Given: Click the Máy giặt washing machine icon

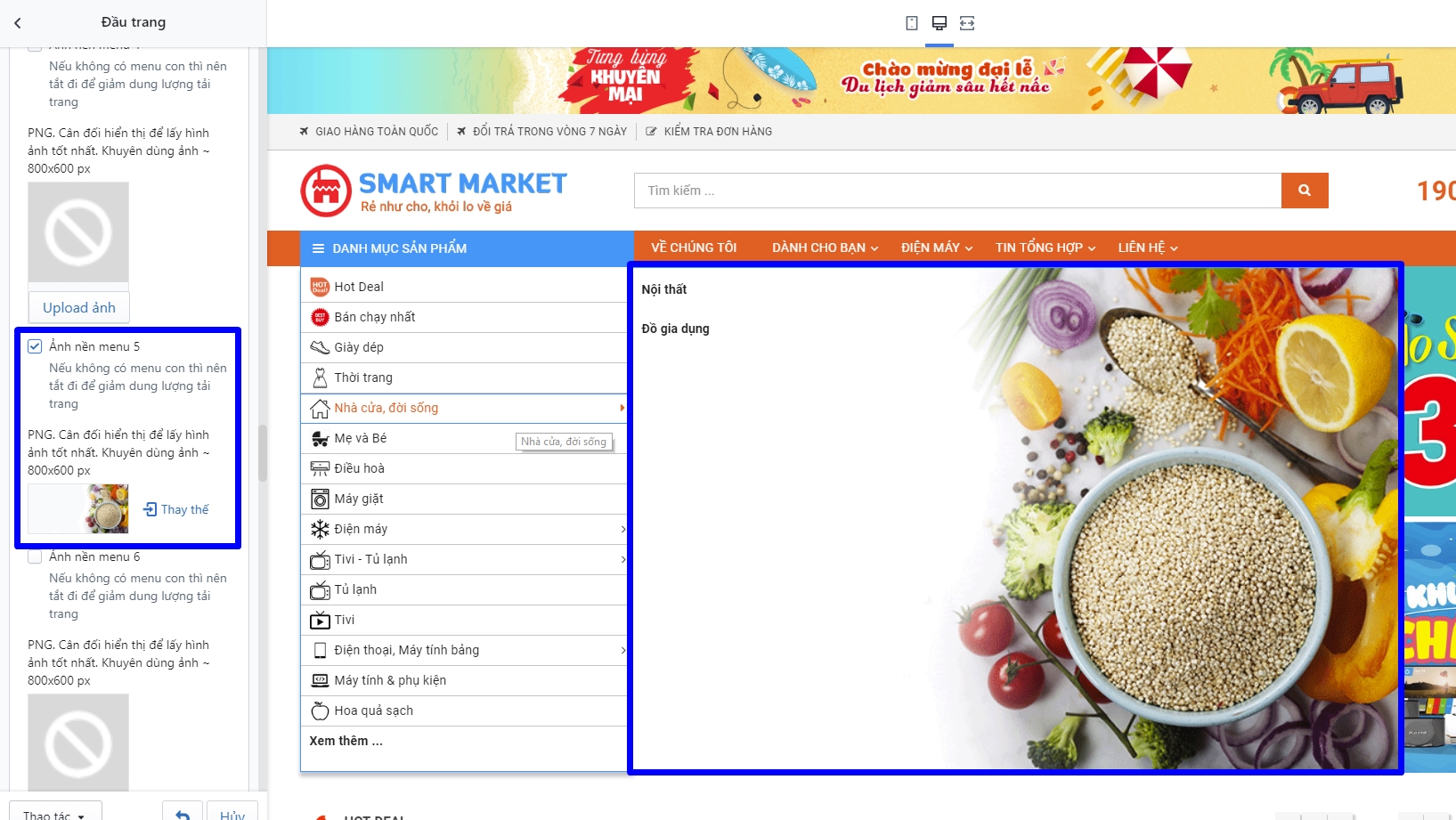Looking at the screenshot, I should [x=320, y=499].
